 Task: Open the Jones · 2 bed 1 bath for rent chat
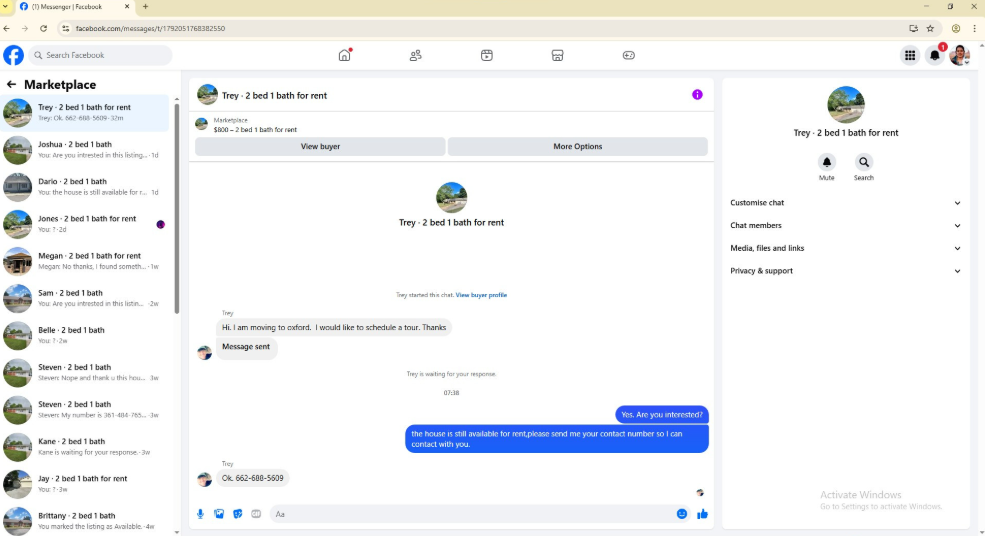pos(85,224)
